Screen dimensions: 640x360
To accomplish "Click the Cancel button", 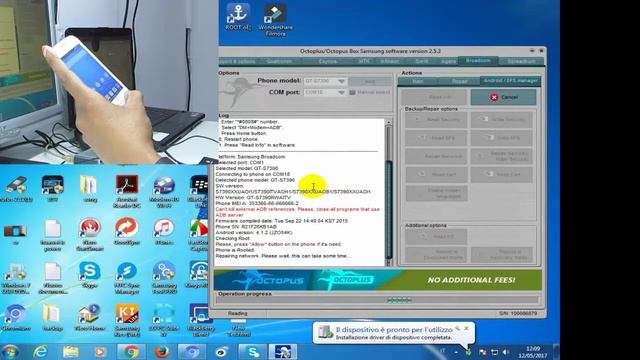I will coord(503,97).
